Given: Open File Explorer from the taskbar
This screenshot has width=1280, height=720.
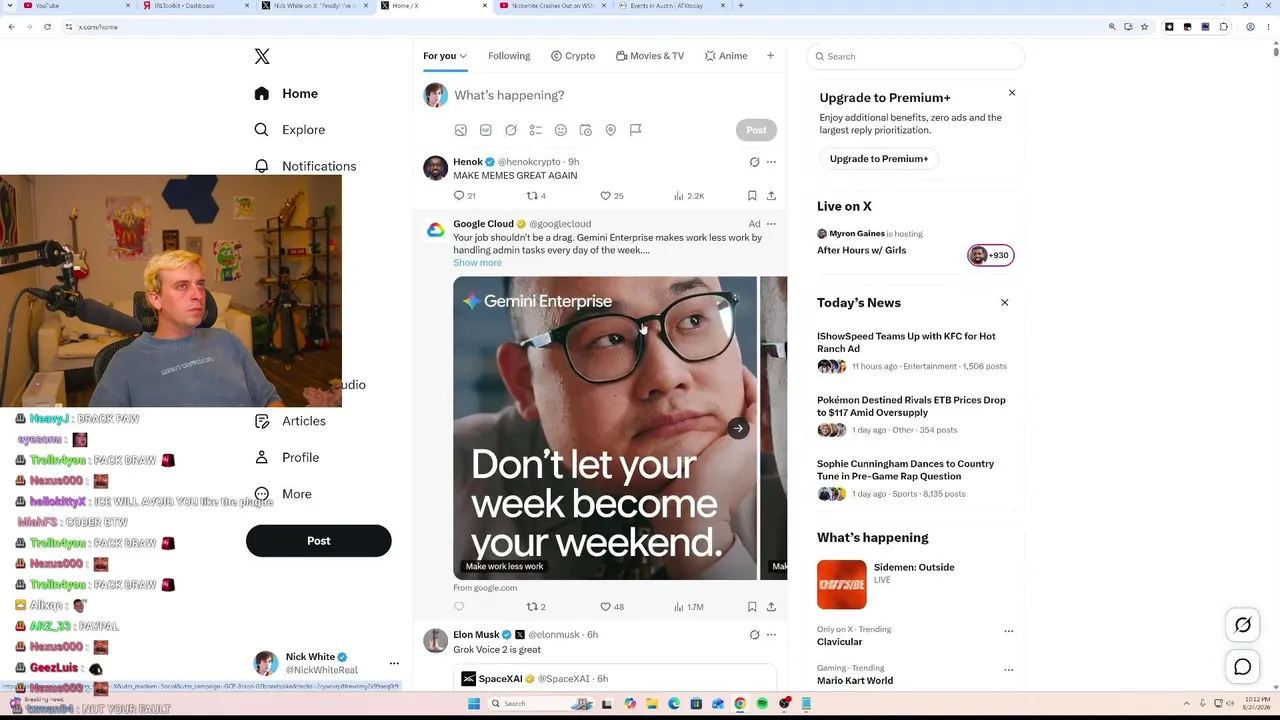Looking at the screenshot, I should pyautogui.click(x=652, y=704).
